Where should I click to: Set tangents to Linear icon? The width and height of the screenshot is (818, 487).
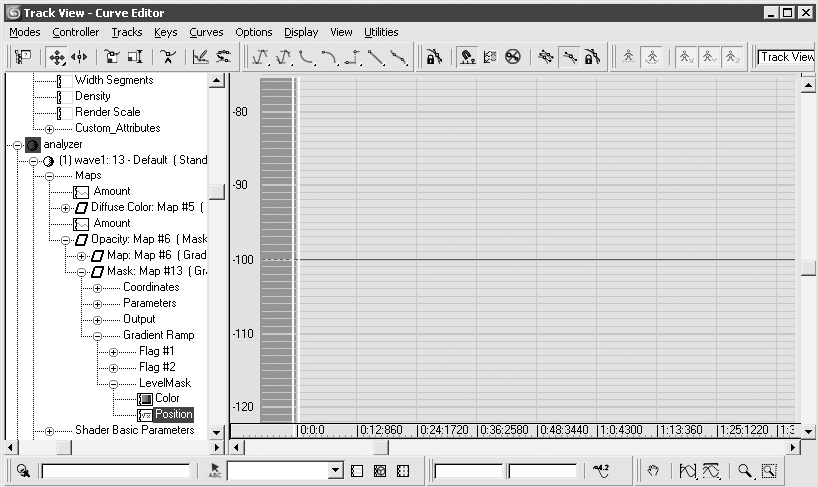pos(376,57)
